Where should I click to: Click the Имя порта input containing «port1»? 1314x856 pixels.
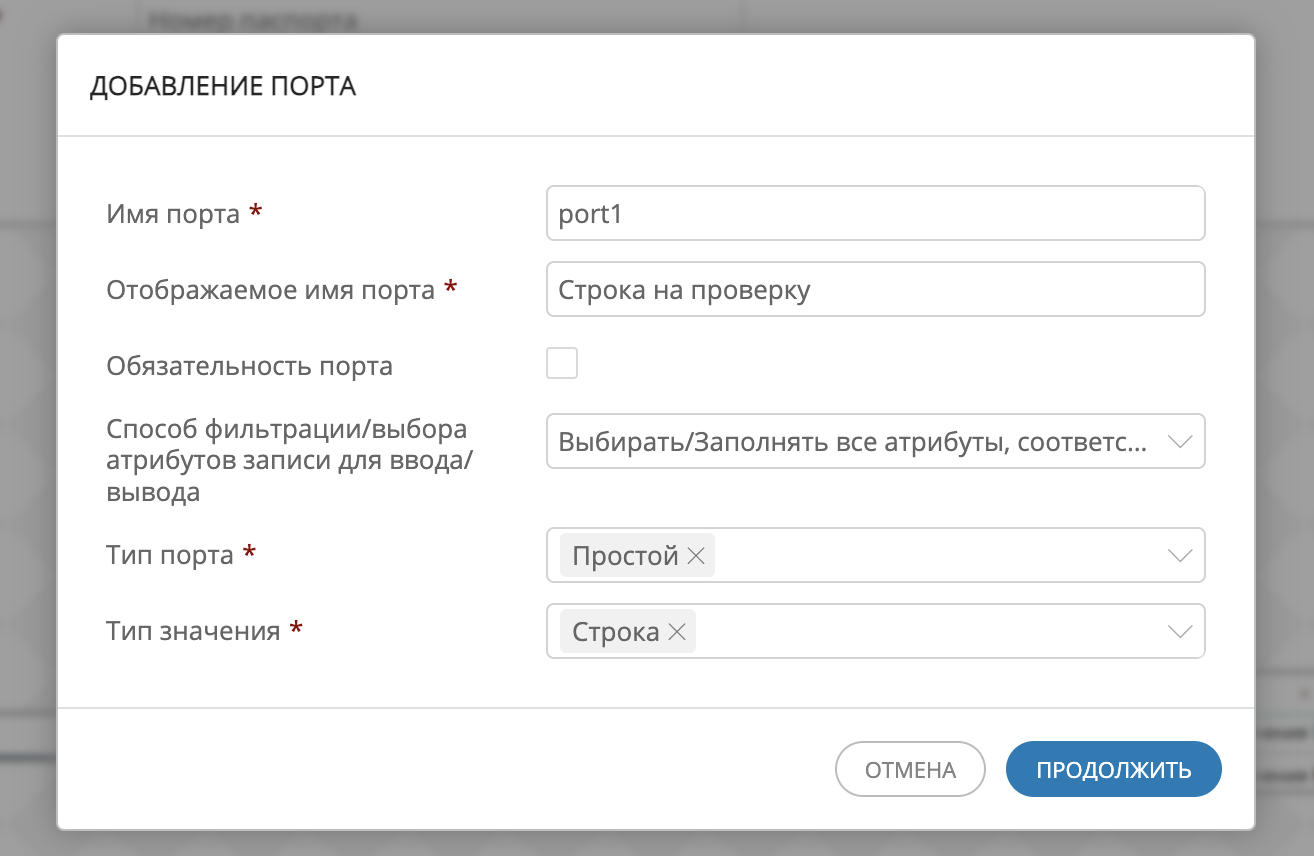[x=875, y=212]
